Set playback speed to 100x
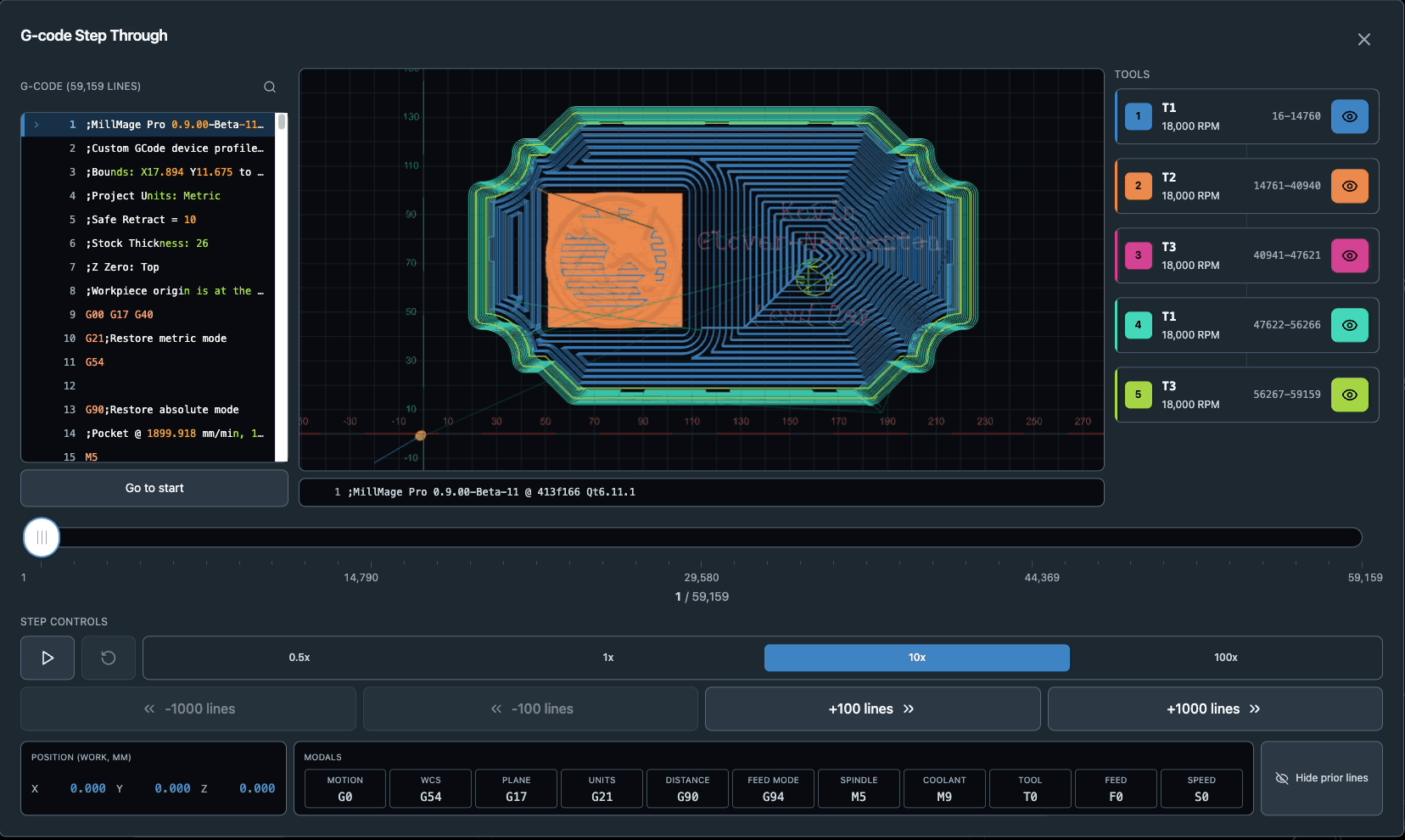The width and height of the screenshot is (1405, 840). point(1226,658)
